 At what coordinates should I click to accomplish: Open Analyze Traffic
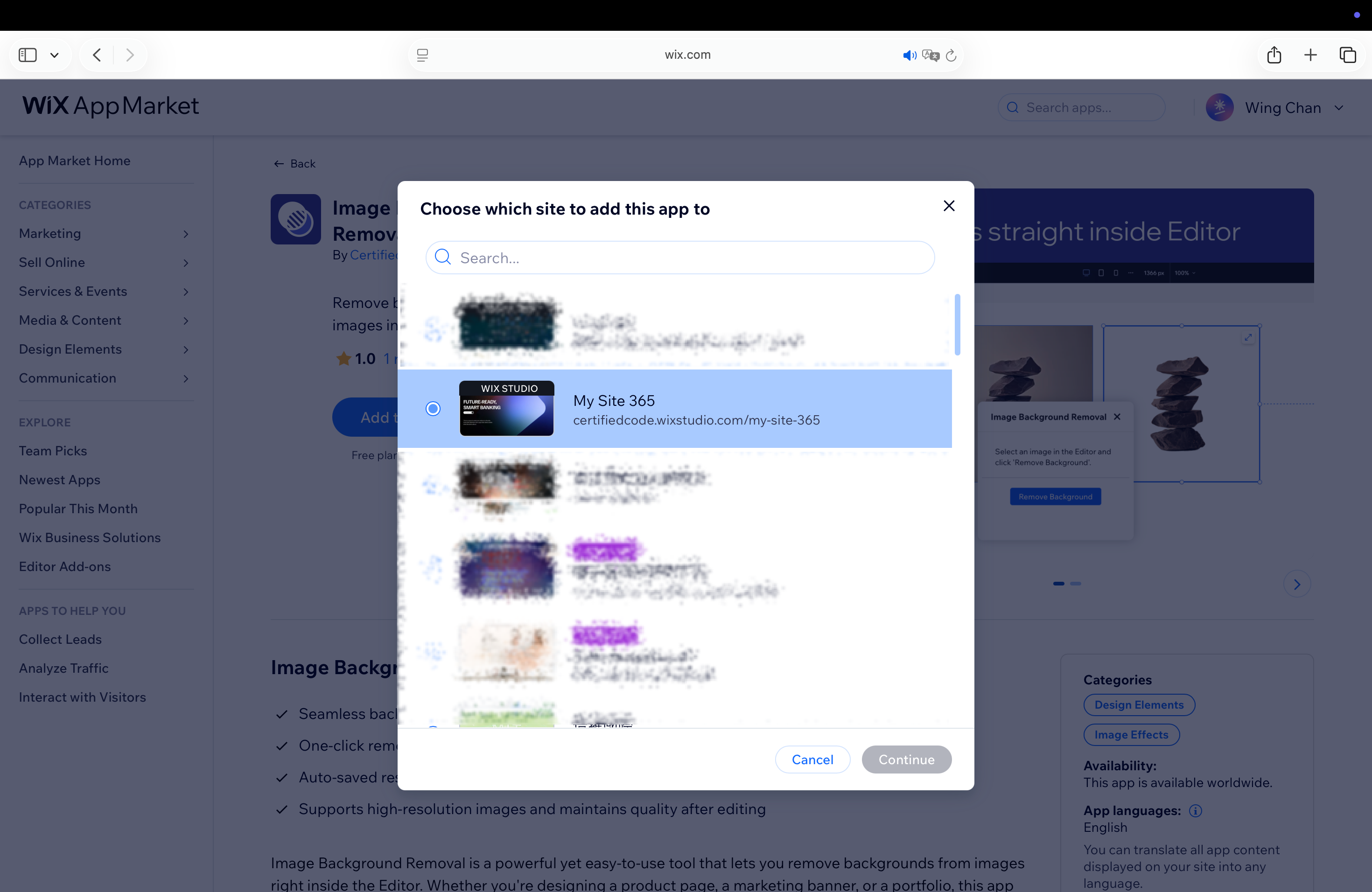[63, 668]
